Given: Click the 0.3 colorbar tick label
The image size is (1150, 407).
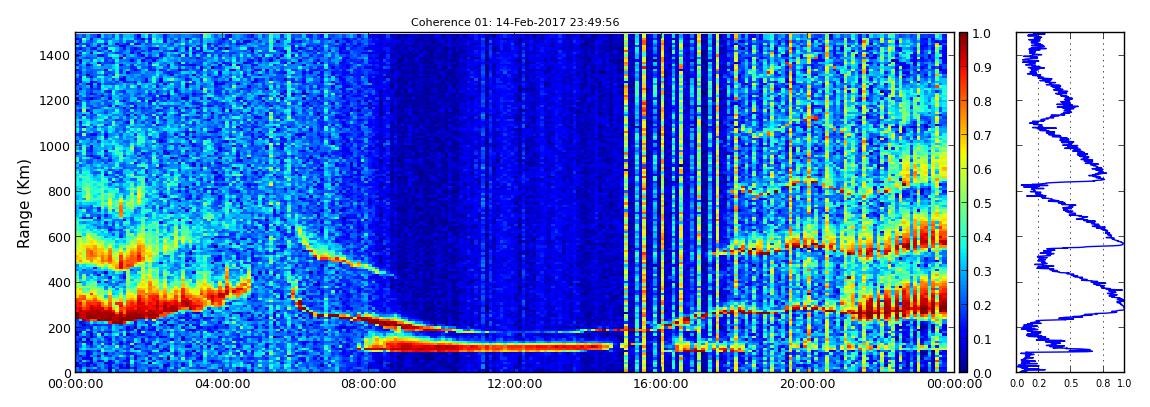Looking at the screenshot, I should (980, 271).
